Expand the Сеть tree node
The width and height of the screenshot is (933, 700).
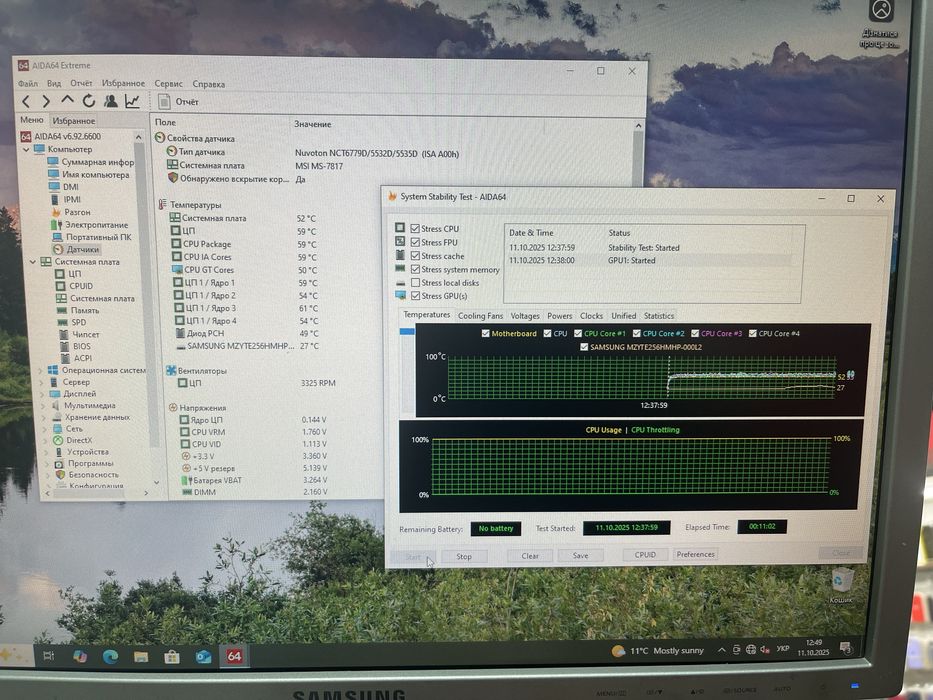pos(45,429)
